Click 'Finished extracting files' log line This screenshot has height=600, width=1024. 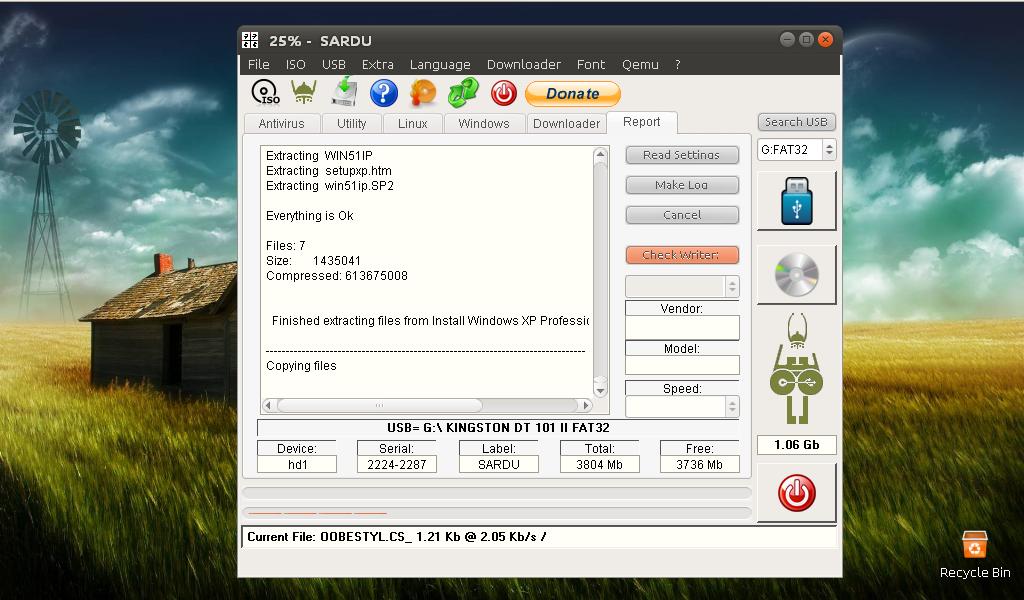point(430,321)
